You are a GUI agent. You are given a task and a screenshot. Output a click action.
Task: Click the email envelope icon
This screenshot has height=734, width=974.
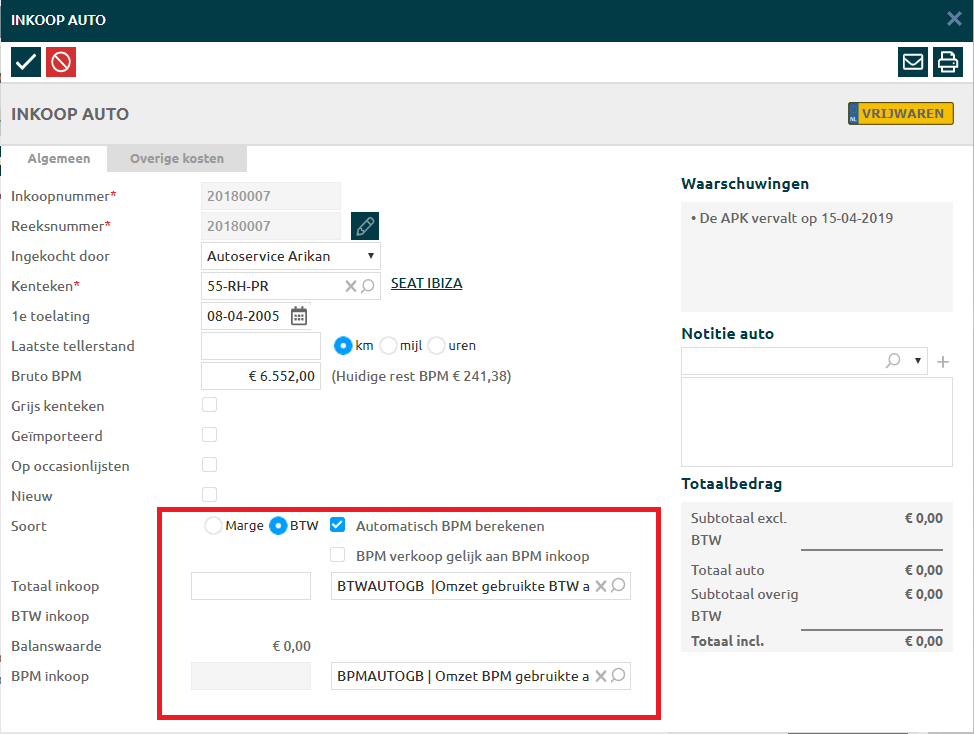pos(913,62)
